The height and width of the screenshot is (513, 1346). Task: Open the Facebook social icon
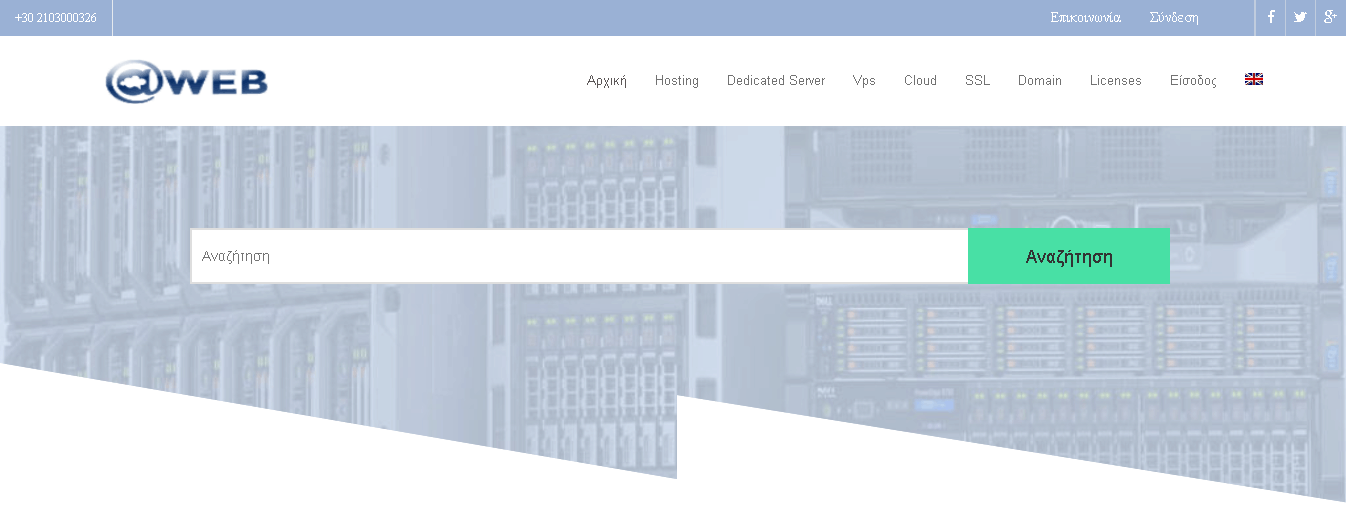[x=1270, y=17]
